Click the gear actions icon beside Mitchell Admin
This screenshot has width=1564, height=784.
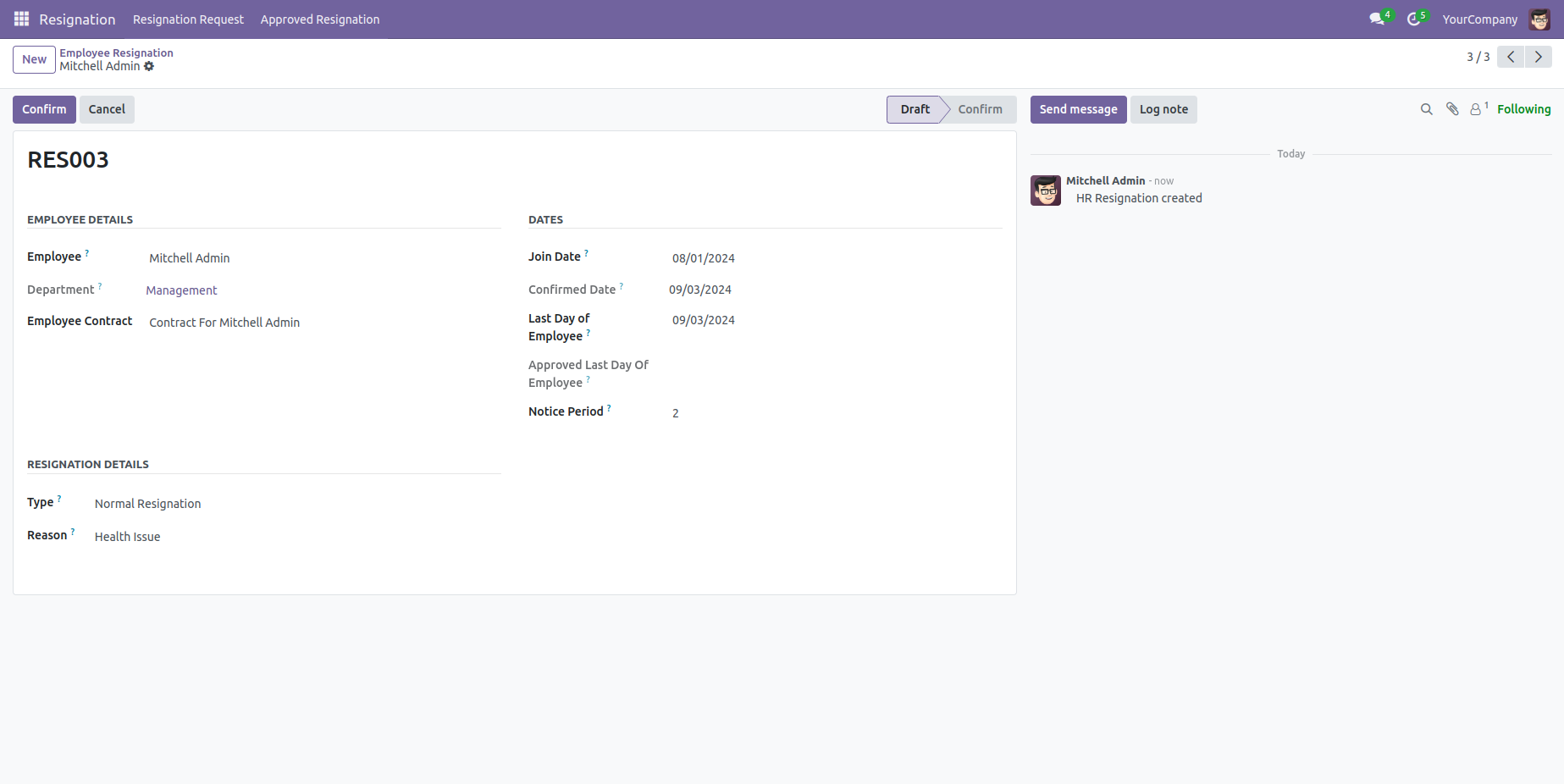149,66
